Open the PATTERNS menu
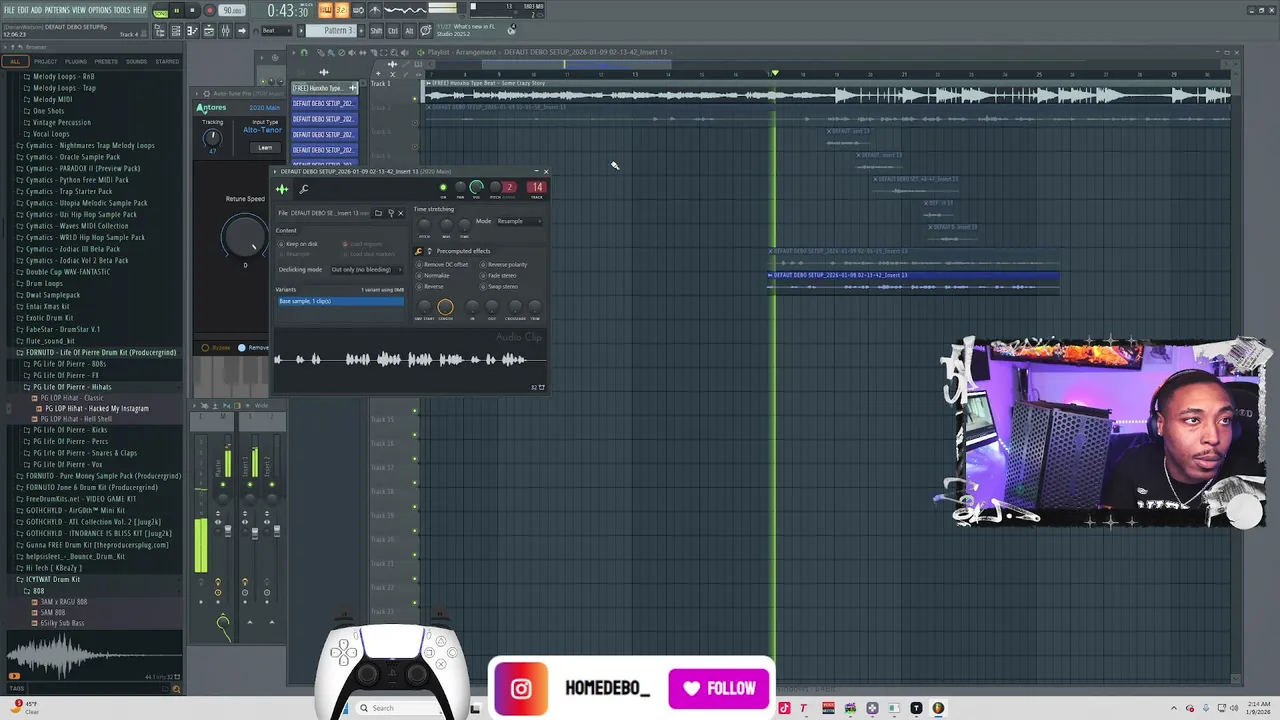The image size is (1280, 720). tap(57, 10)
